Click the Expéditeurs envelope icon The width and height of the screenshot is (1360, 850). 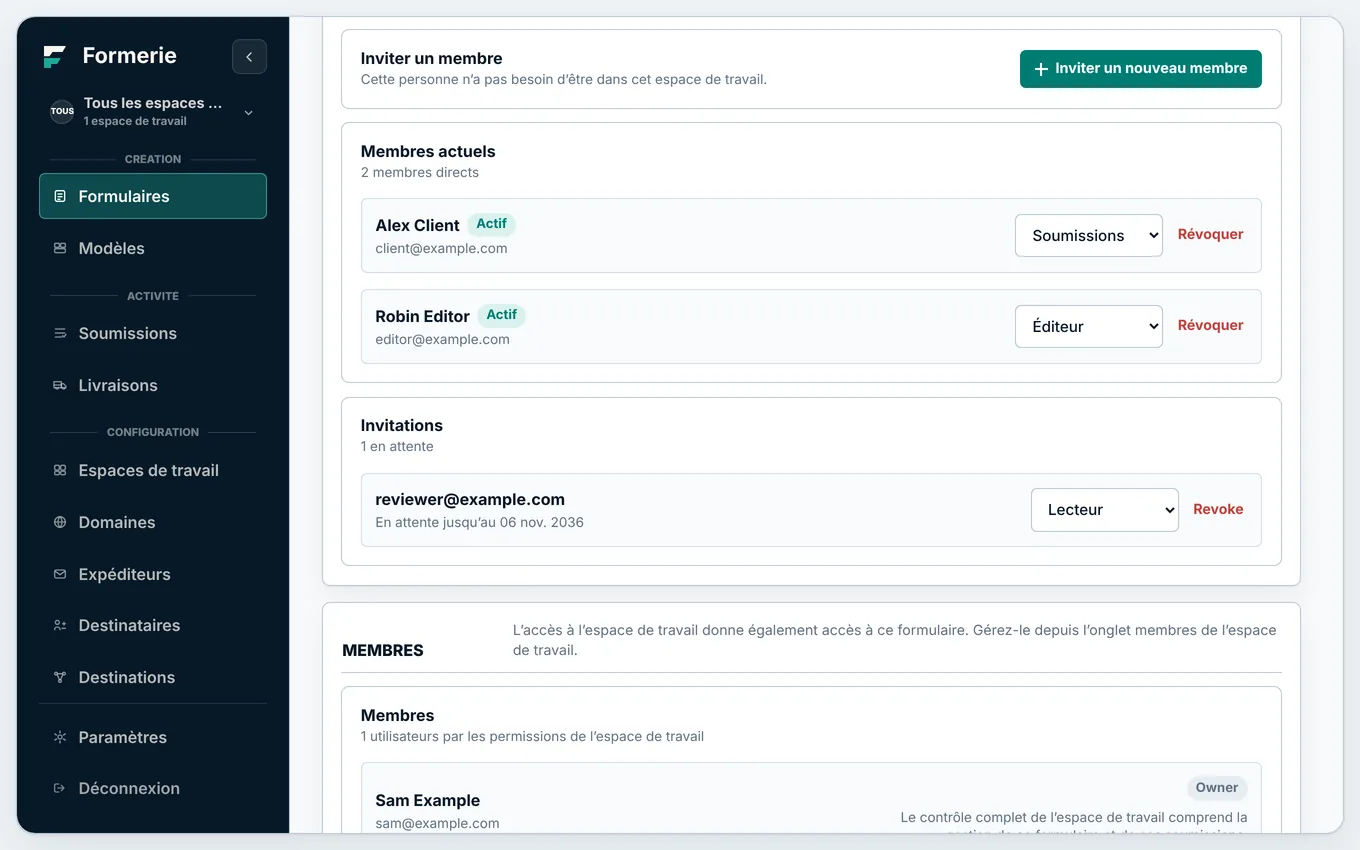pos(60,574)
